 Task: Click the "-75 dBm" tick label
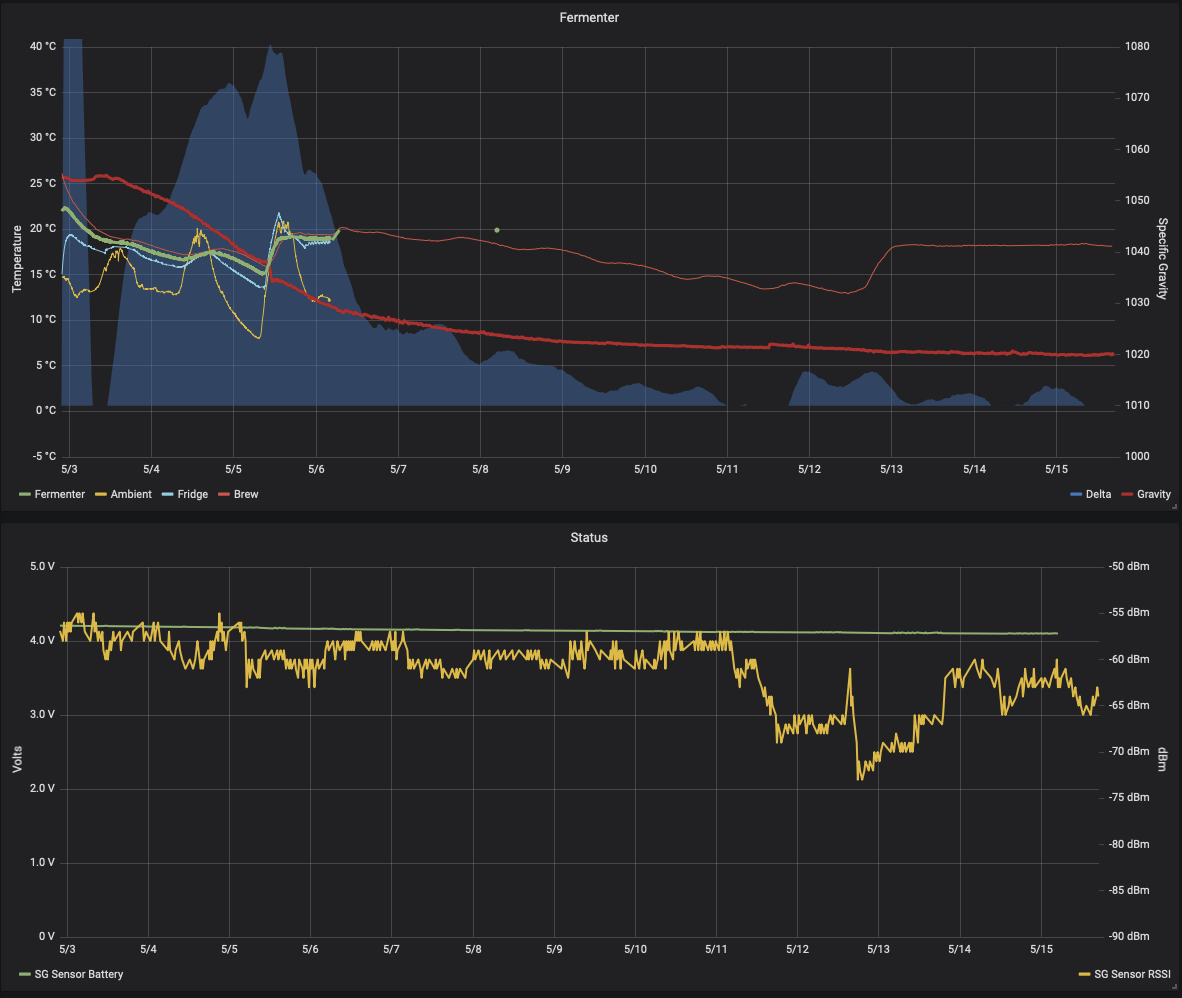pyautogui.click(x=1128, y=797)
